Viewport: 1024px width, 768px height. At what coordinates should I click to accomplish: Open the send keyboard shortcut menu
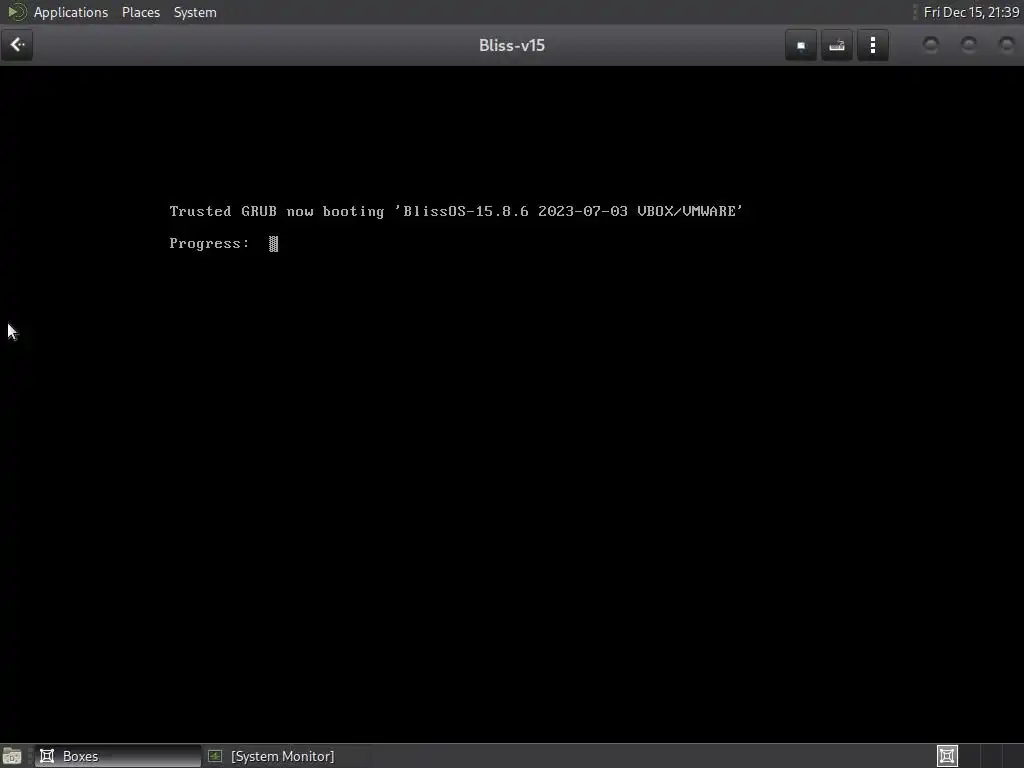[x=837, y=46]
